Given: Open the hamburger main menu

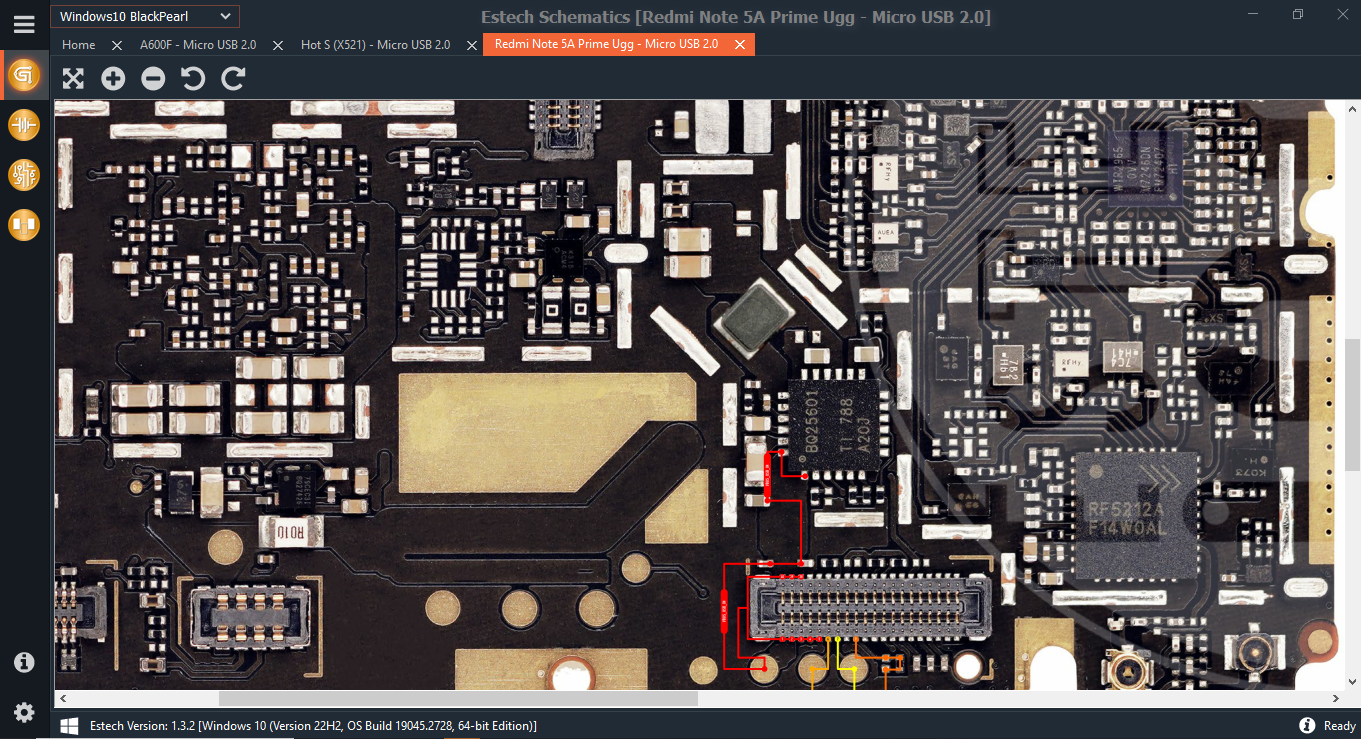Looking at the screenshot, I should pyautogui.click(x=24, y=24).
